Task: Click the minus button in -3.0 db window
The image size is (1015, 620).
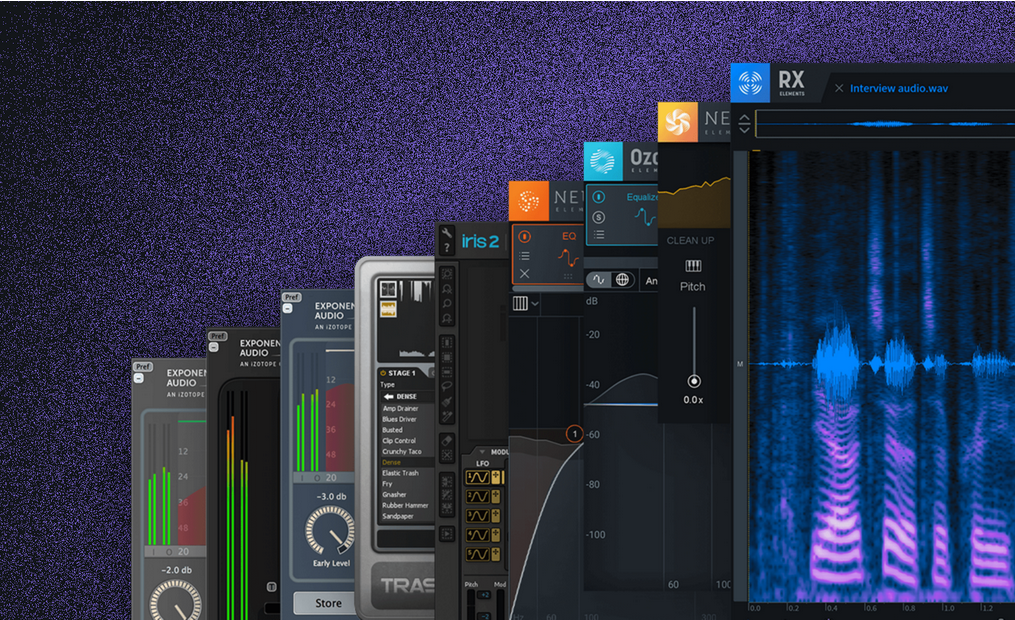Action: click(287, 309)
